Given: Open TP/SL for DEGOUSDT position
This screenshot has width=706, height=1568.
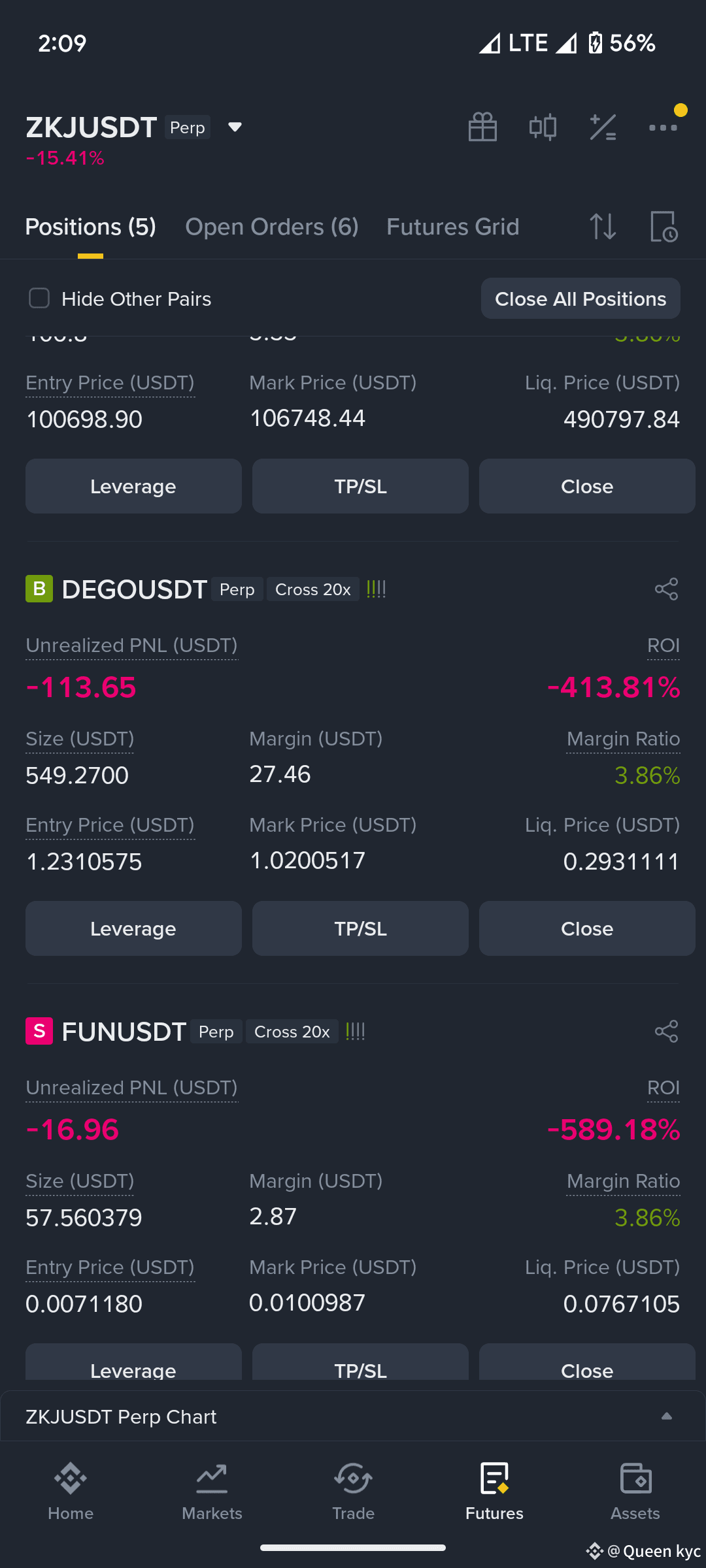Looking at the screenshot, I should point(360,928).
